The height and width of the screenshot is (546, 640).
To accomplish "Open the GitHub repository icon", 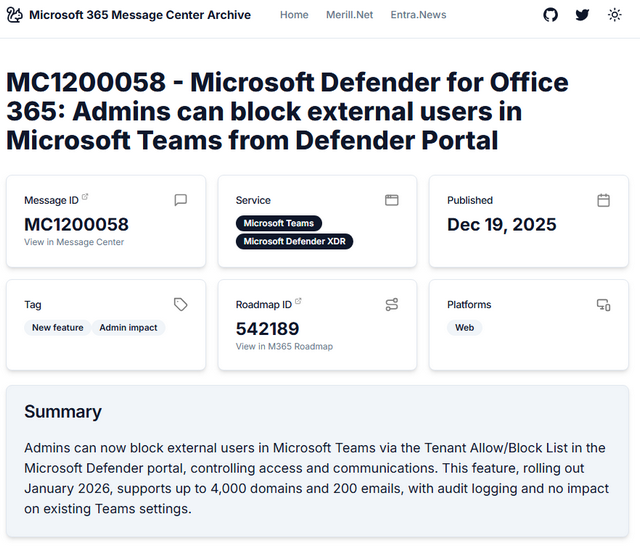I will coord(551,15).
